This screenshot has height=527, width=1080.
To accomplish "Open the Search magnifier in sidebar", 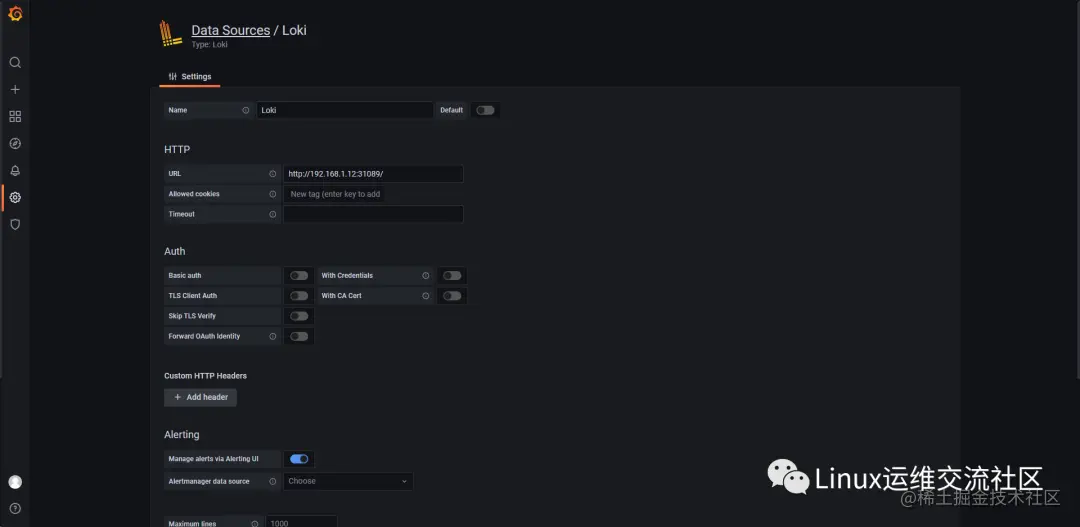I will (15, 63).
